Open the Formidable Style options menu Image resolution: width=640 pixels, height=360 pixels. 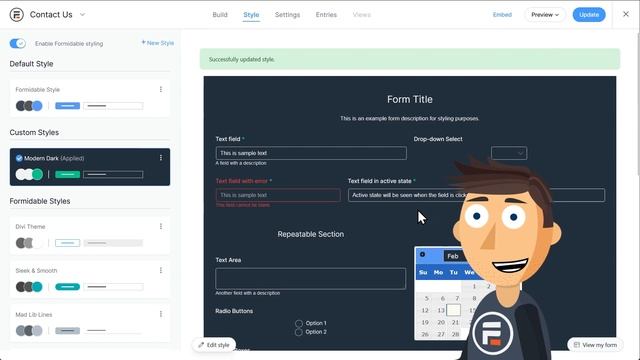coord(161,89)
